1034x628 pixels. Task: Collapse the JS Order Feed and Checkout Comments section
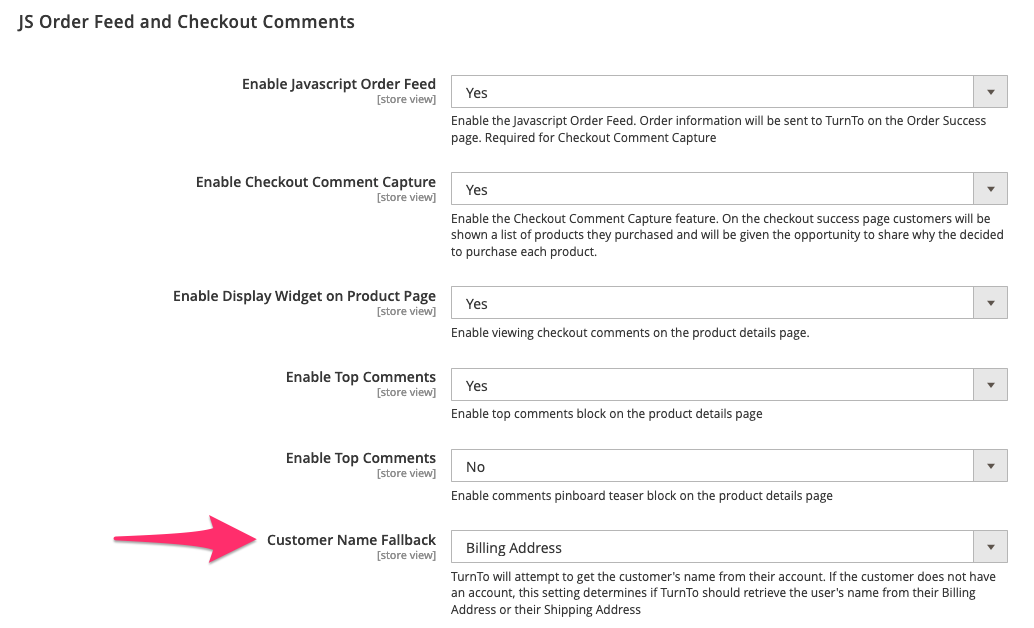tap(187, 21)
